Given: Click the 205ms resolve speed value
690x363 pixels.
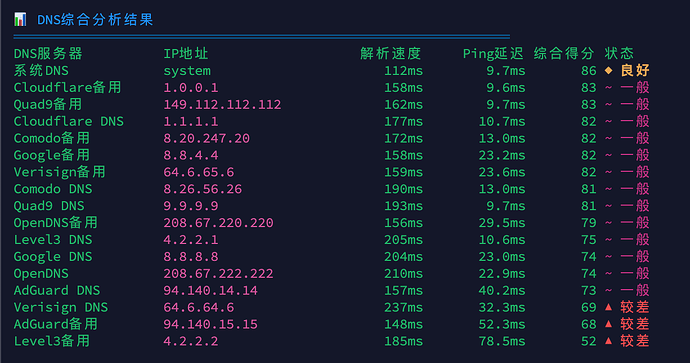Looking at the screenshot, I should (x=404, y=240).
